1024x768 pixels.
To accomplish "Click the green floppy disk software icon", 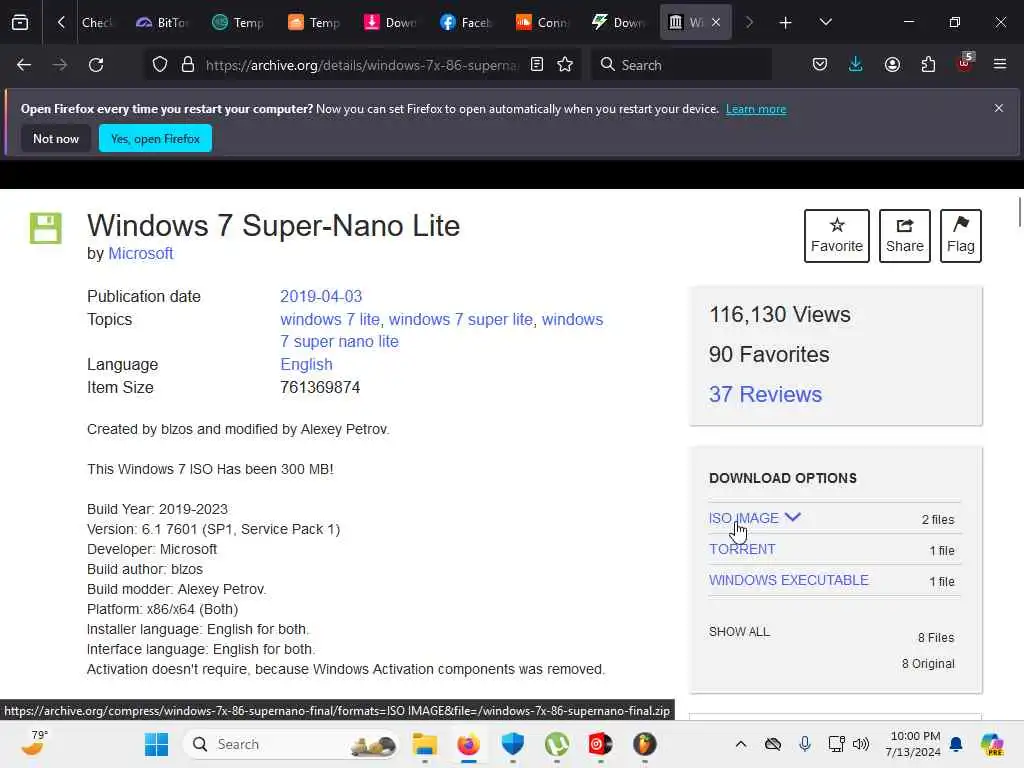I will point(46,228).
